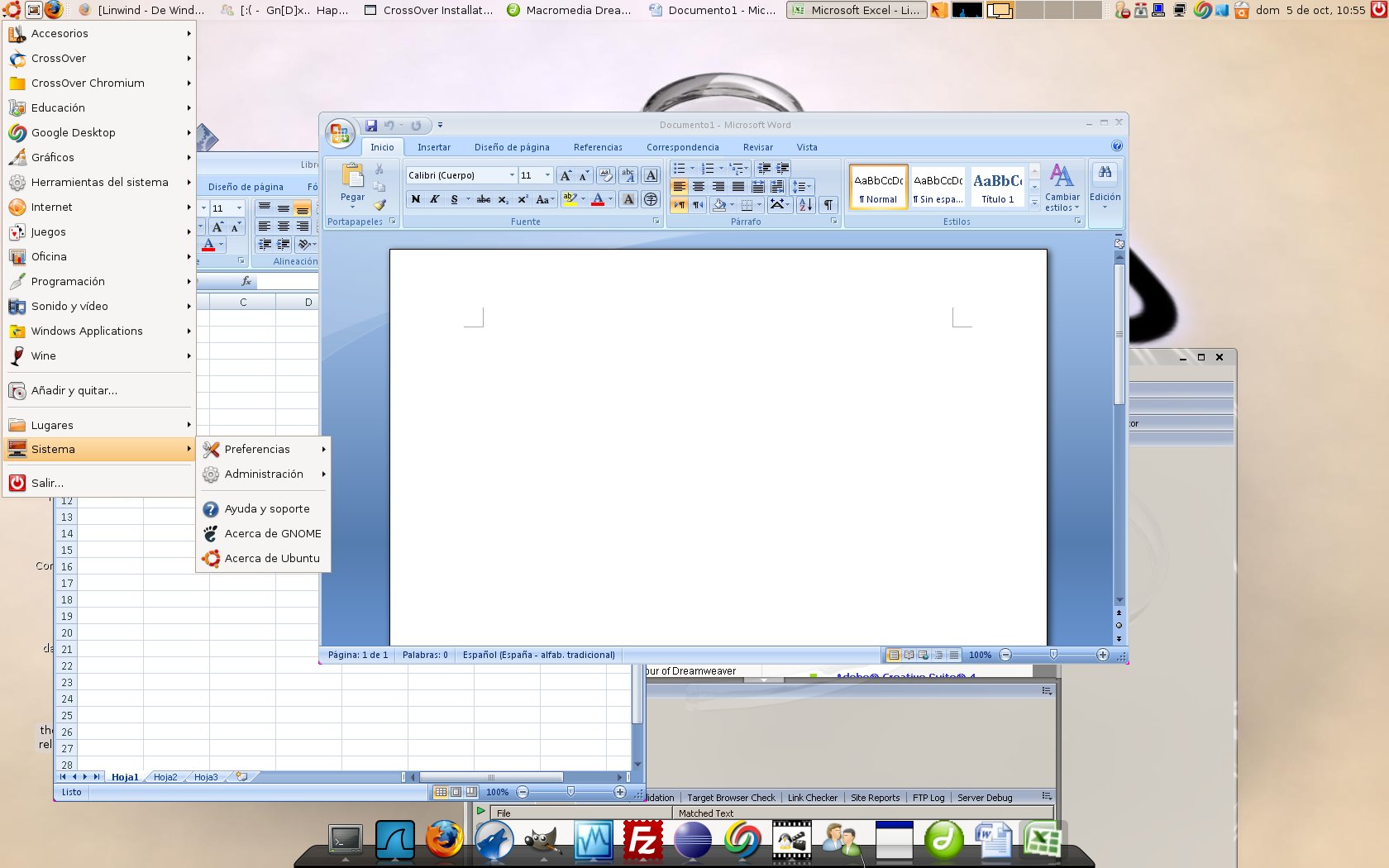Click the Word help question mark icon

[x=1117, y=146]
